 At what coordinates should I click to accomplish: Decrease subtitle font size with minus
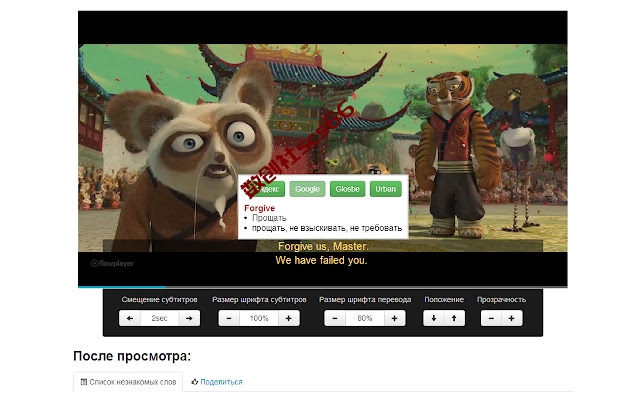[229, 318]
